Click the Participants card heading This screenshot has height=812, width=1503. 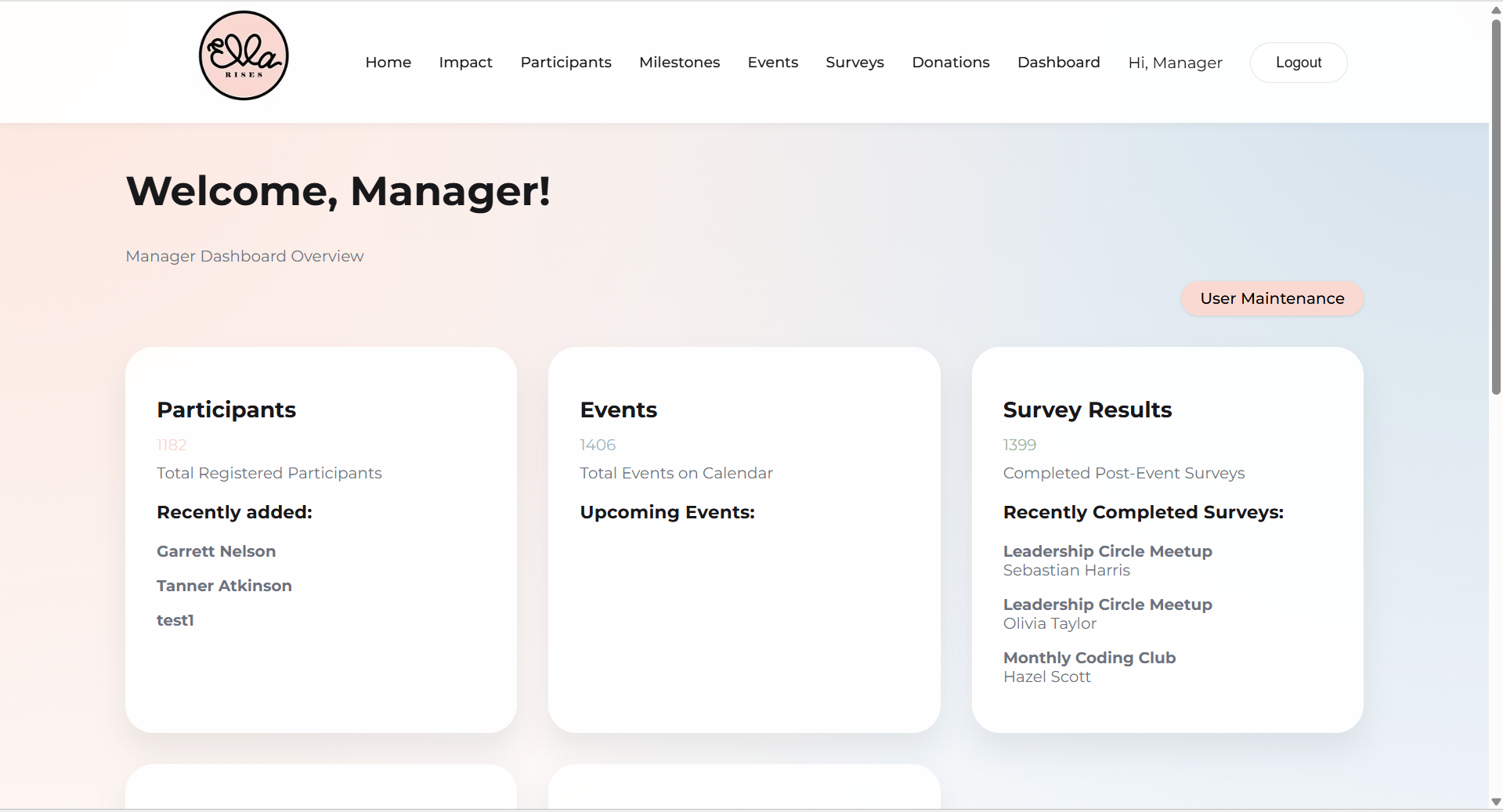(x=226, y=410)
